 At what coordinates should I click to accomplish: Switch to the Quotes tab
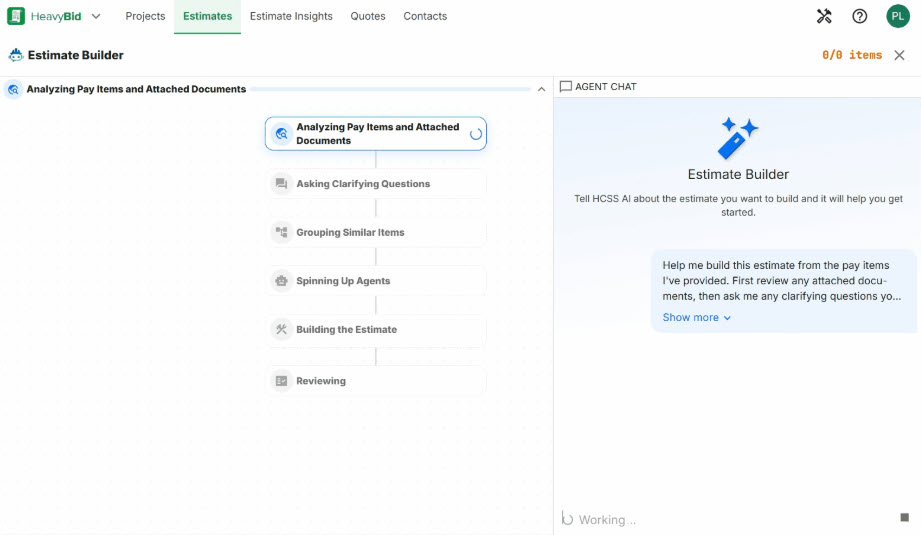pos(368,16)
